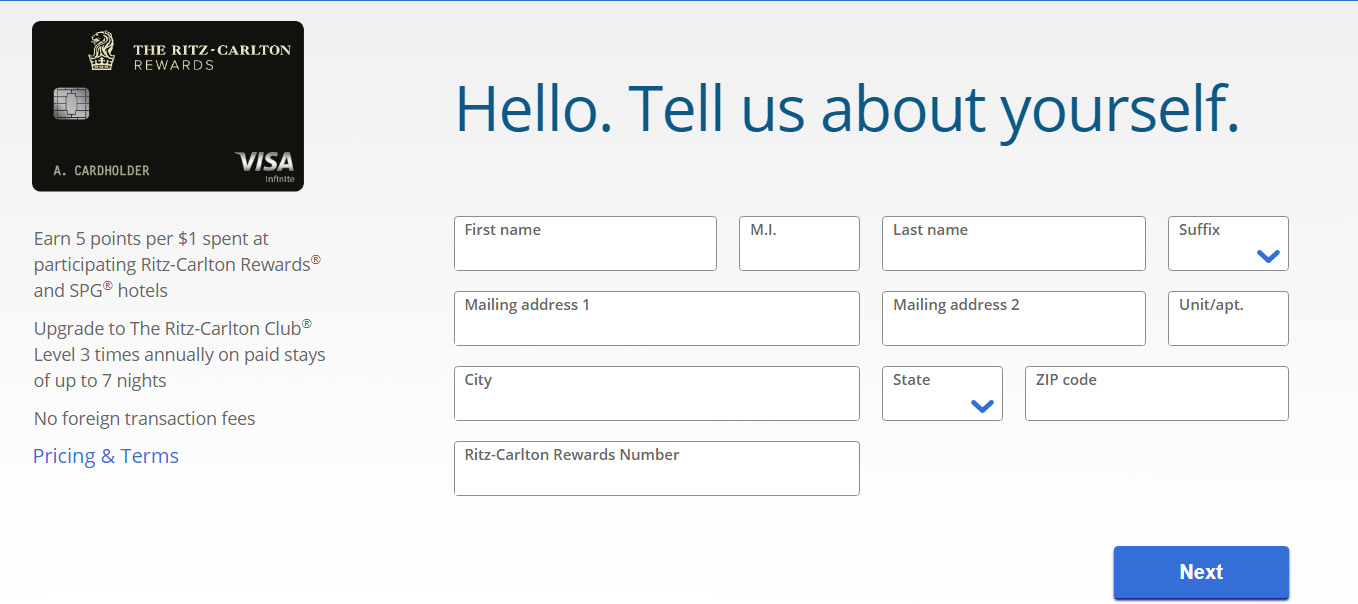Viewport: 1358px width, 604px height.
Task: Click the card's chip icon
Action: [71, 104]
